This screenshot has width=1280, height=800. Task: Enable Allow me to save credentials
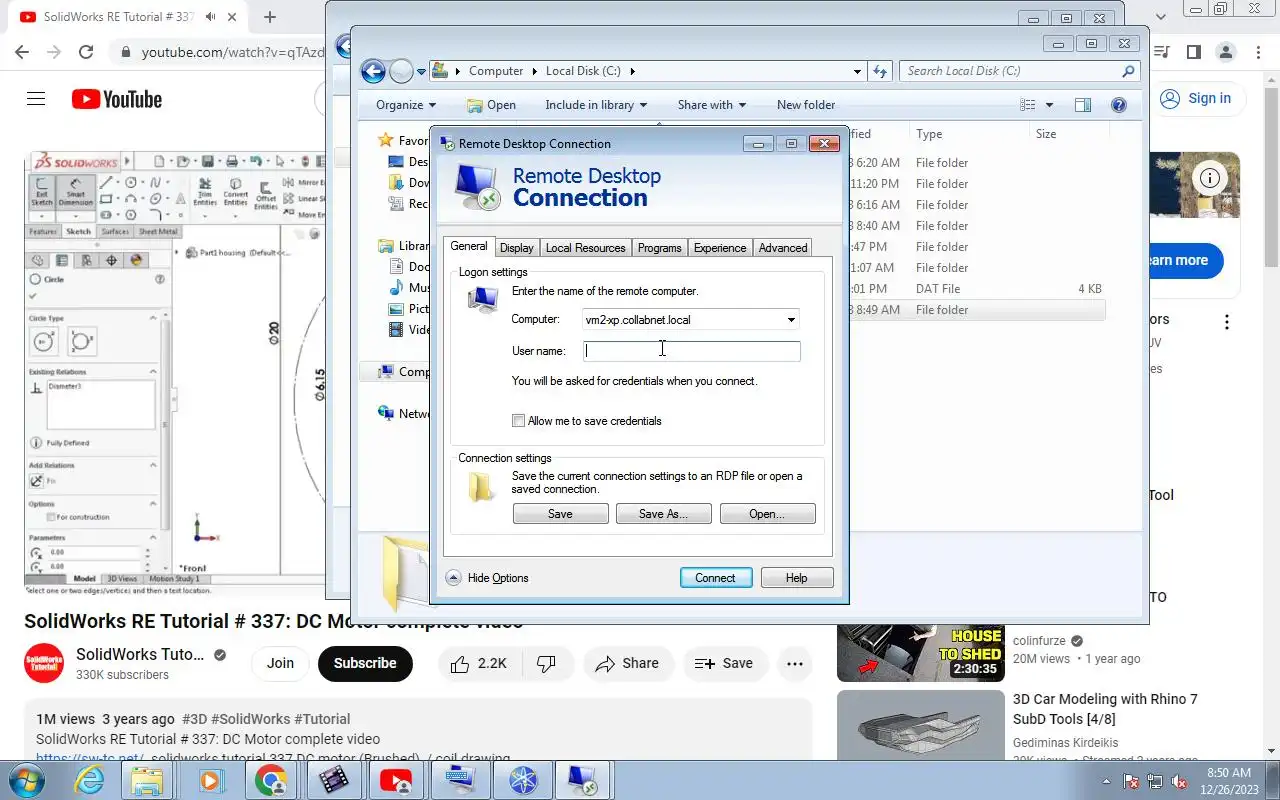click(518, 421)
